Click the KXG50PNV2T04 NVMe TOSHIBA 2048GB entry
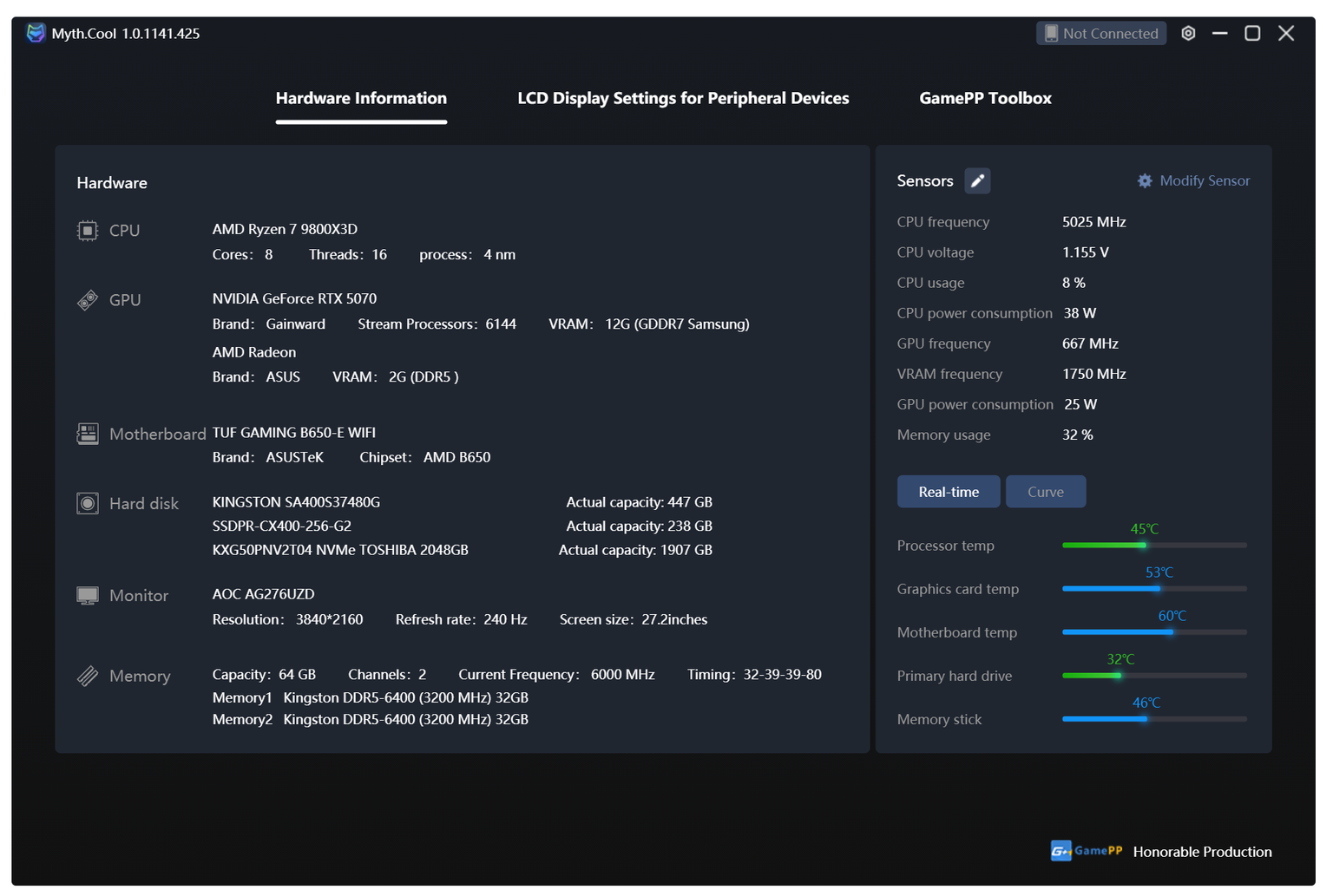Screen dimensions: 1333x896 [x=340, y=550]
